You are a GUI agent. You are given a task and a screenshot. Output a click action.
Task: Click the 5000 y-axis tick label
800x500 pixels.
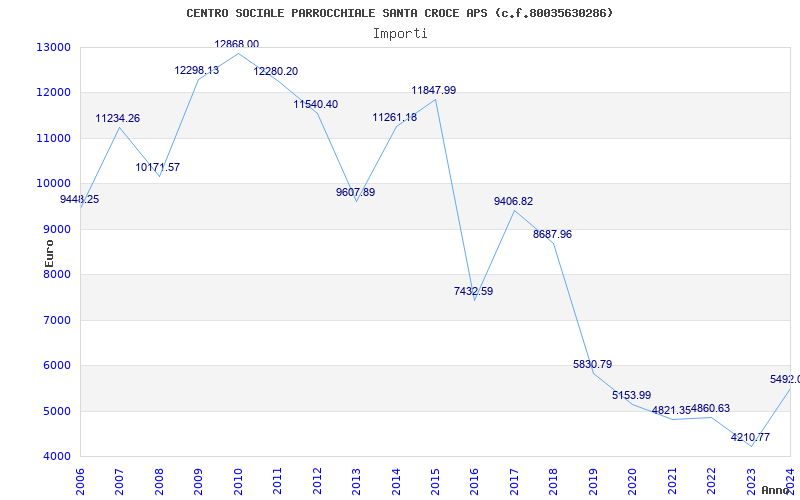[57, 411]
